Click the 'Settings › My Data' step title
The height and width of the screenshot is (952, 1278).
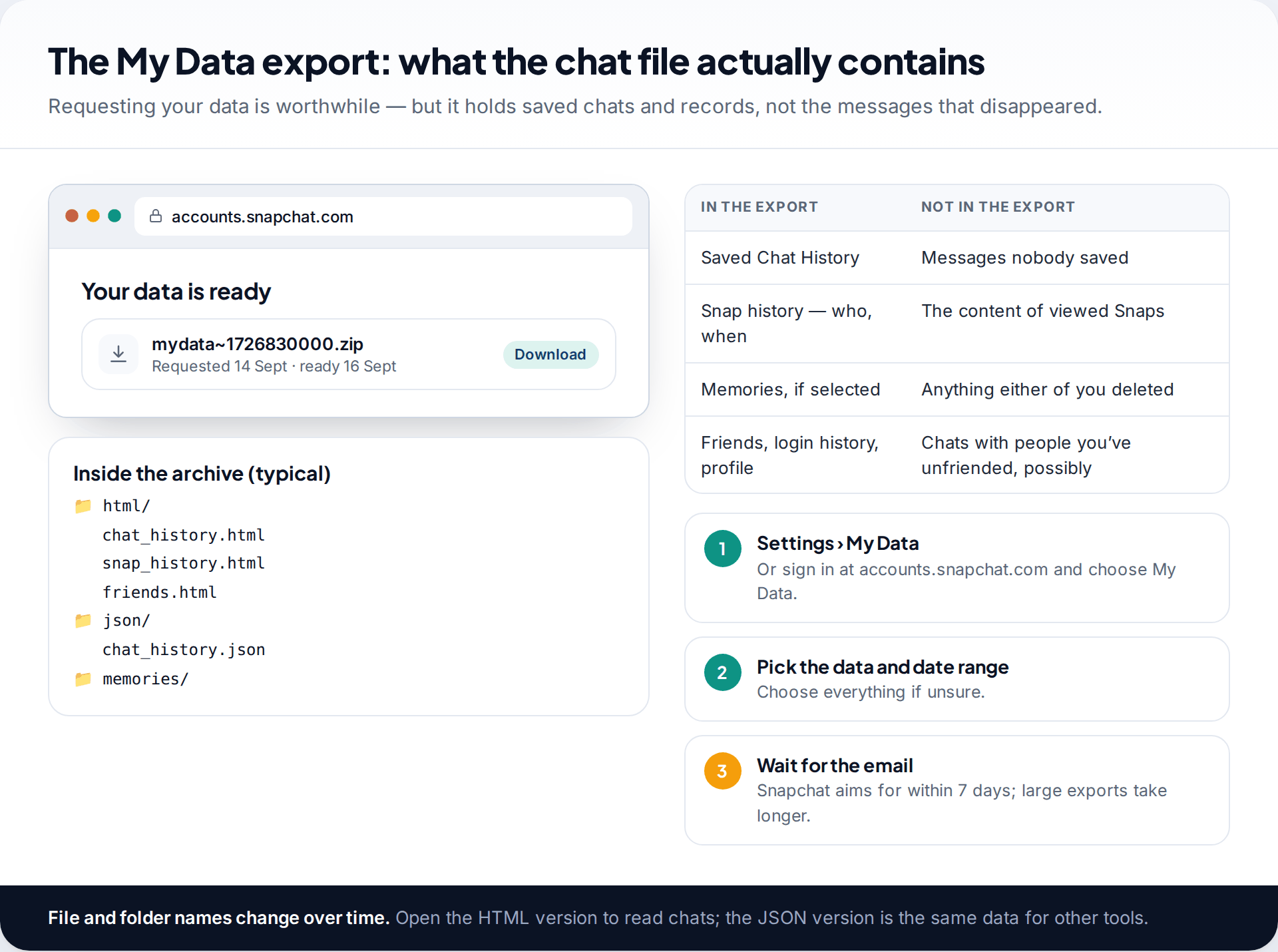[x=838, y=543]
